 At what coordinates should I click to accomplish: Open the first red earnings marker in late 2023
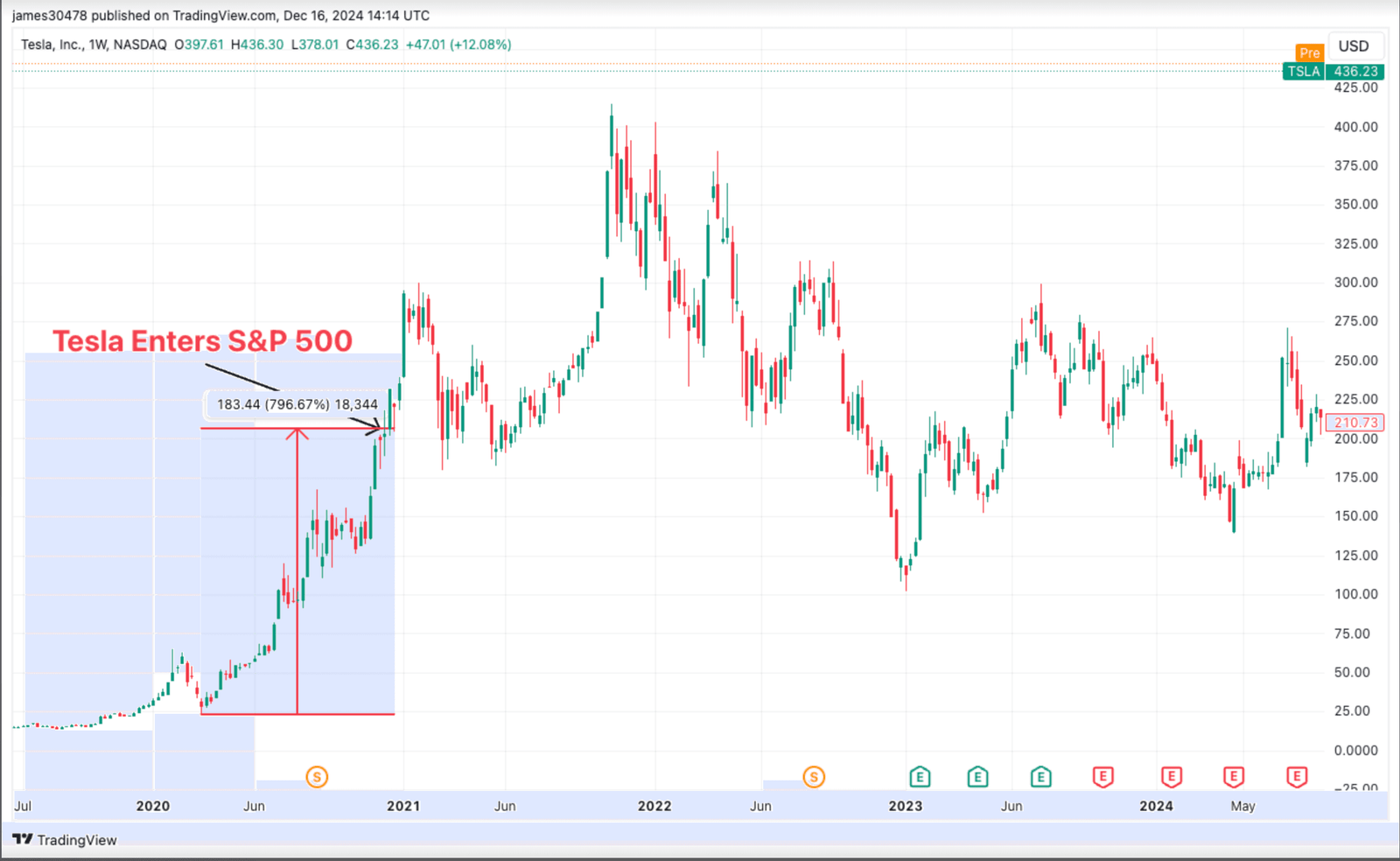[x=1103, y=776]
